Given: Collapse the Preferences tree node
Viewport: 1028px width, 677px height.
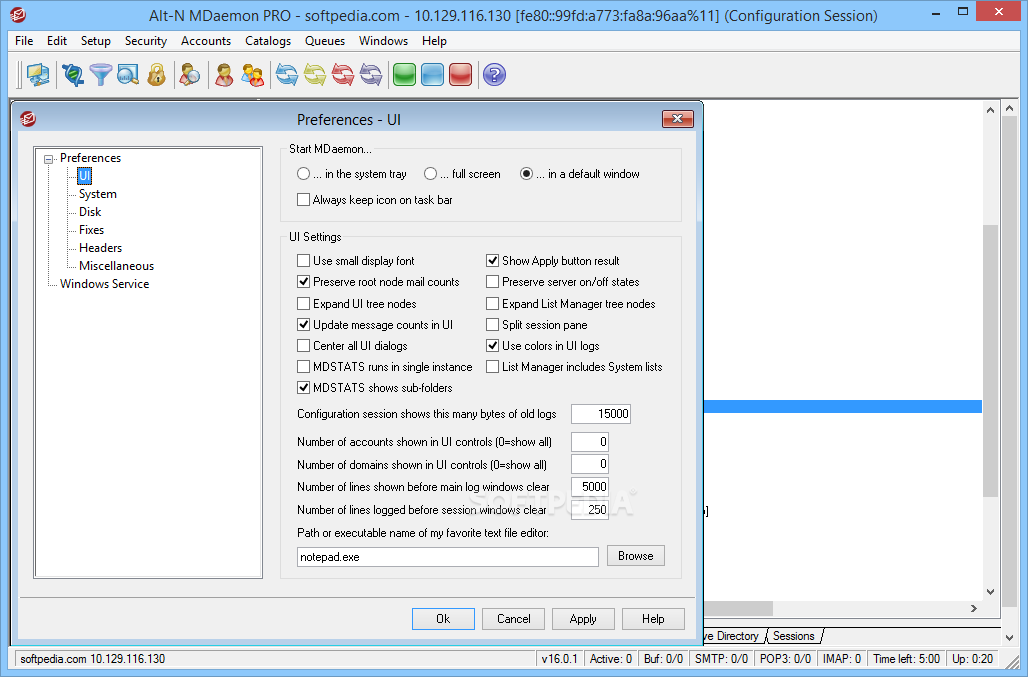Looking at the screenshot, I should (49, 159).
